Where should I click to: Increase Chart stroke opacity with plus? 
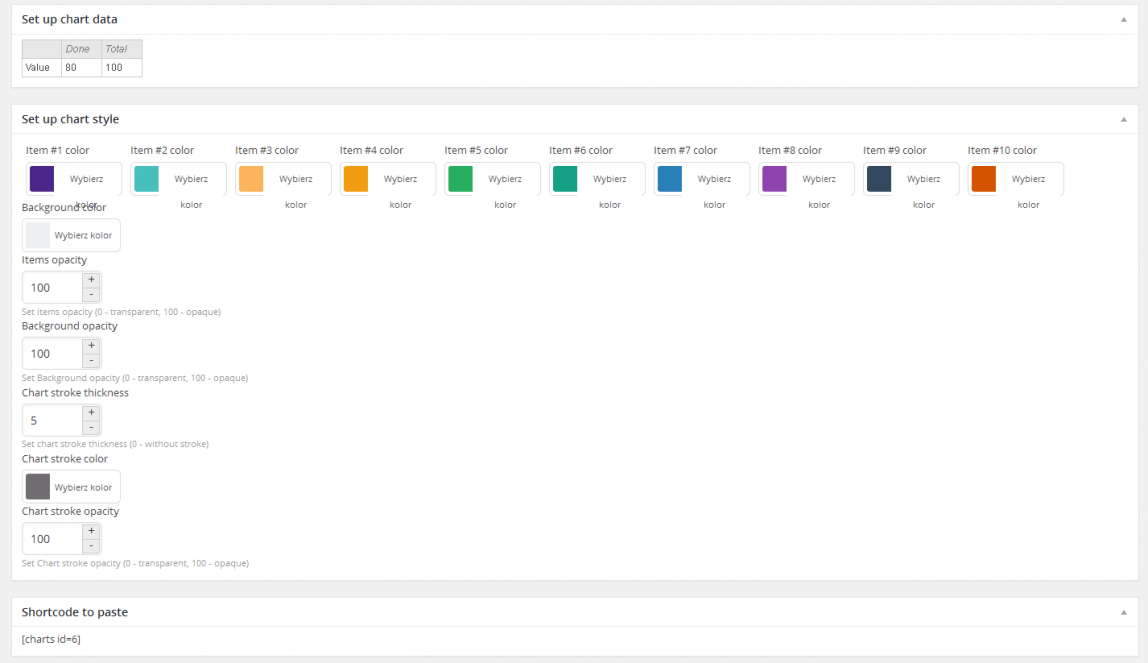click(x=91, y=531)
